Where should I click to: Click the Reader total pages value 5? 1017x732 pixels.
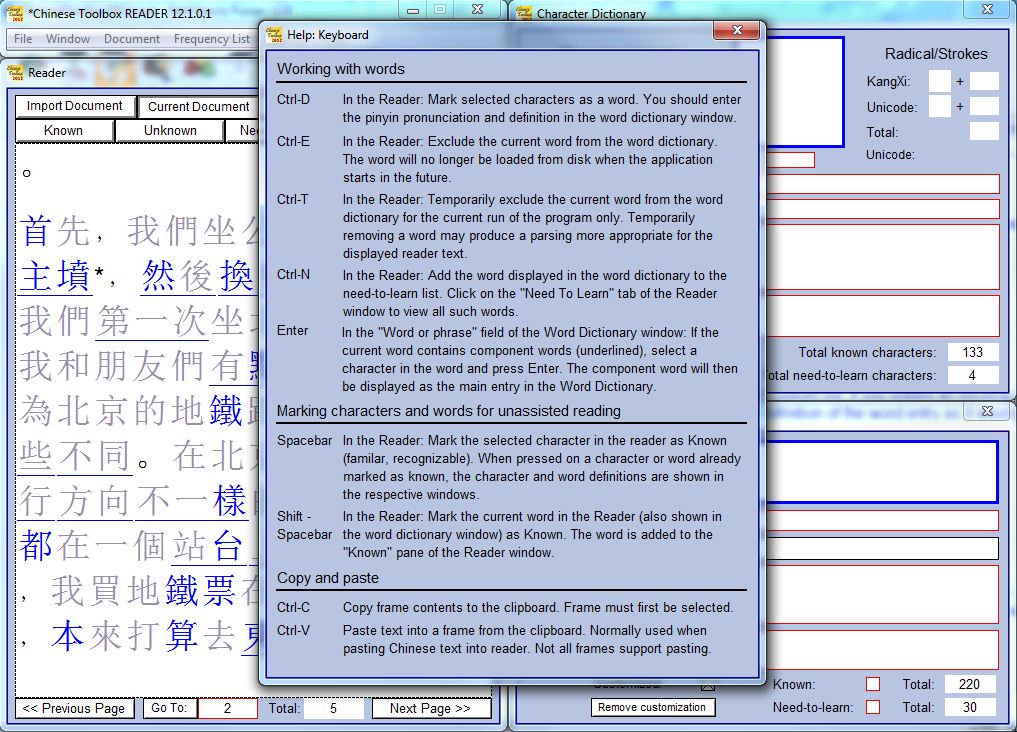click(333, 708)
